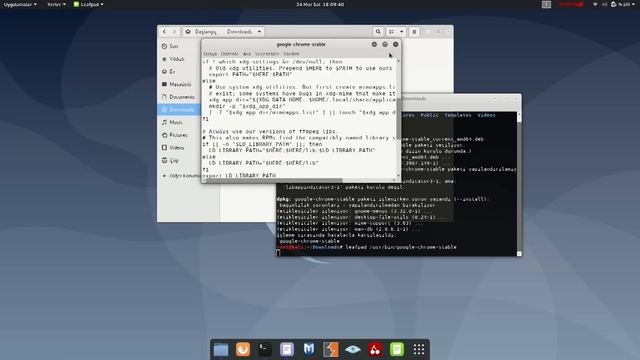Click the 'Public' folder name in terminal
The width and height of the screenshot is (640, 360).
429,115
